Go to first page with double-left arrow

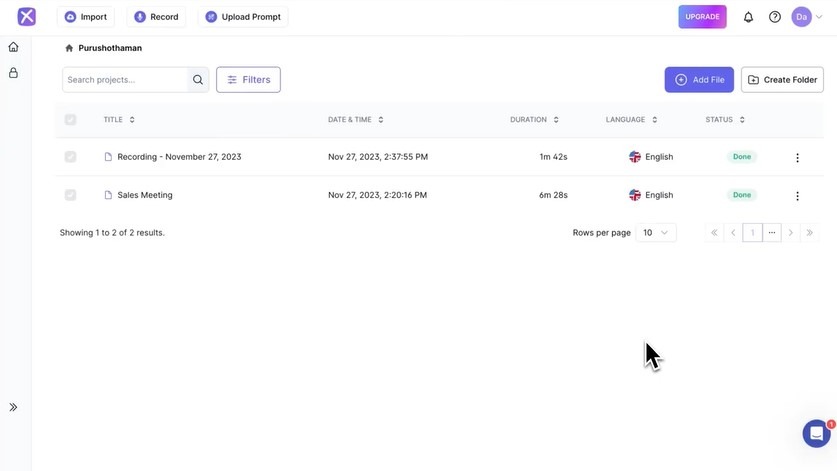coord(714,233)
